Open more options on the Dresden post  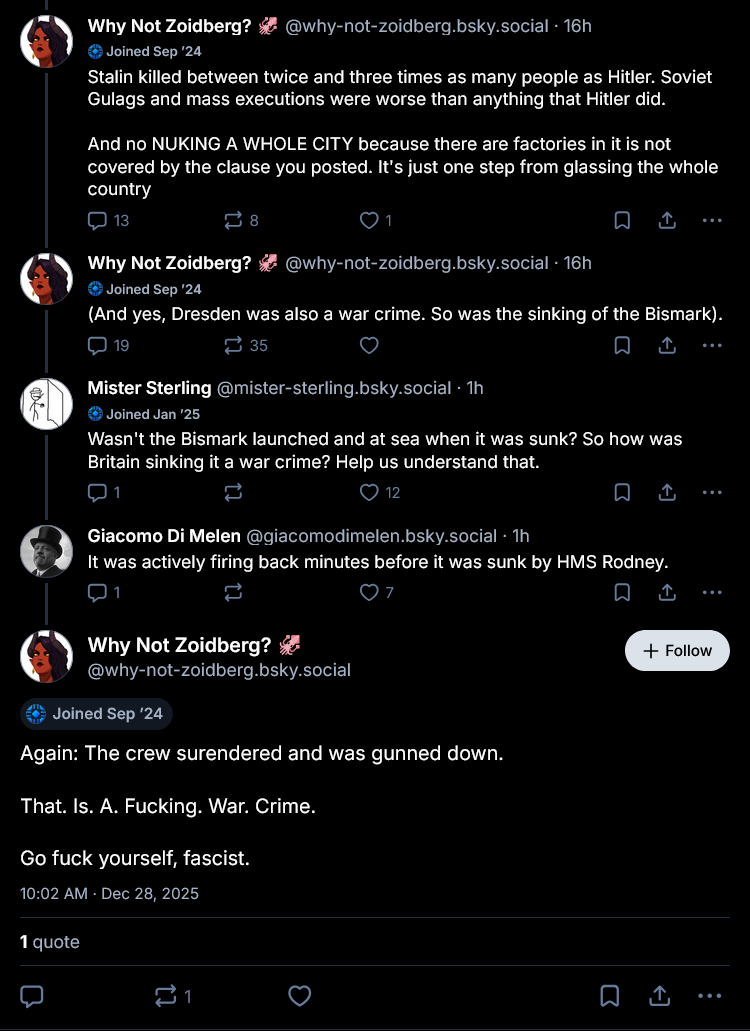click(711, 346)
